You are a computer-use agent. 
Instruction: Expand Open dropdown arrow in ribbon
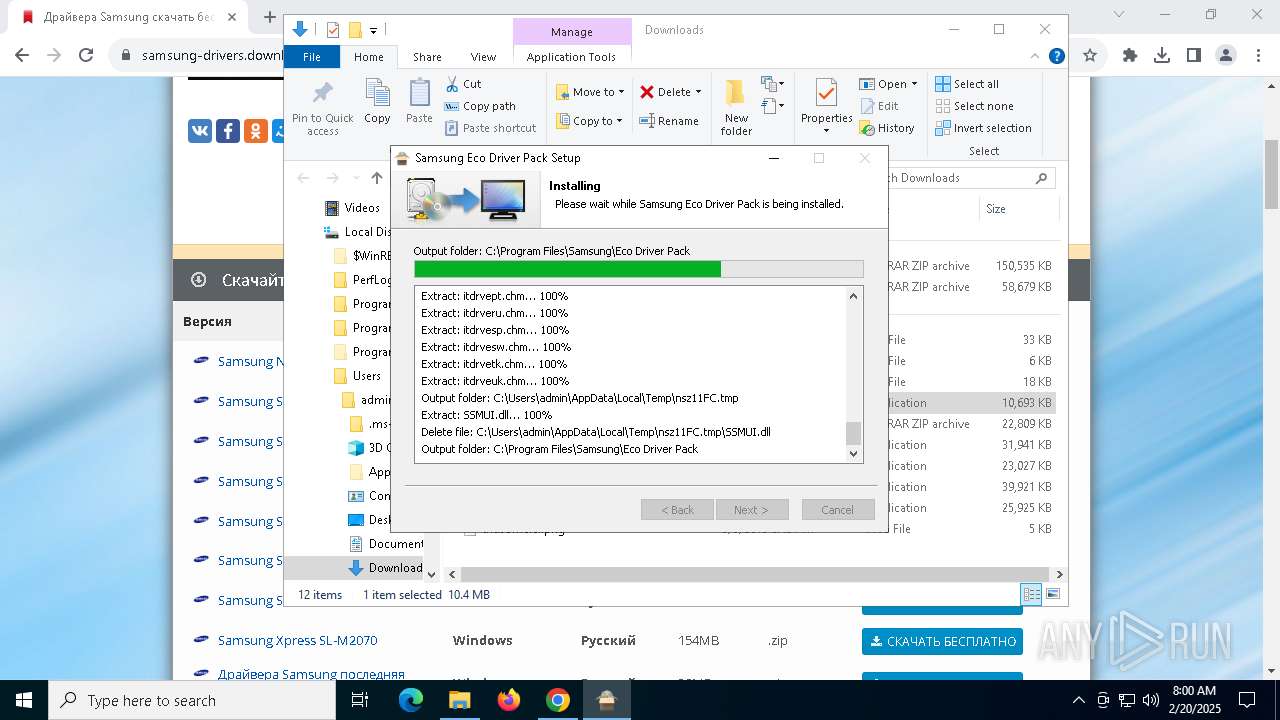[x=914, y=84]
